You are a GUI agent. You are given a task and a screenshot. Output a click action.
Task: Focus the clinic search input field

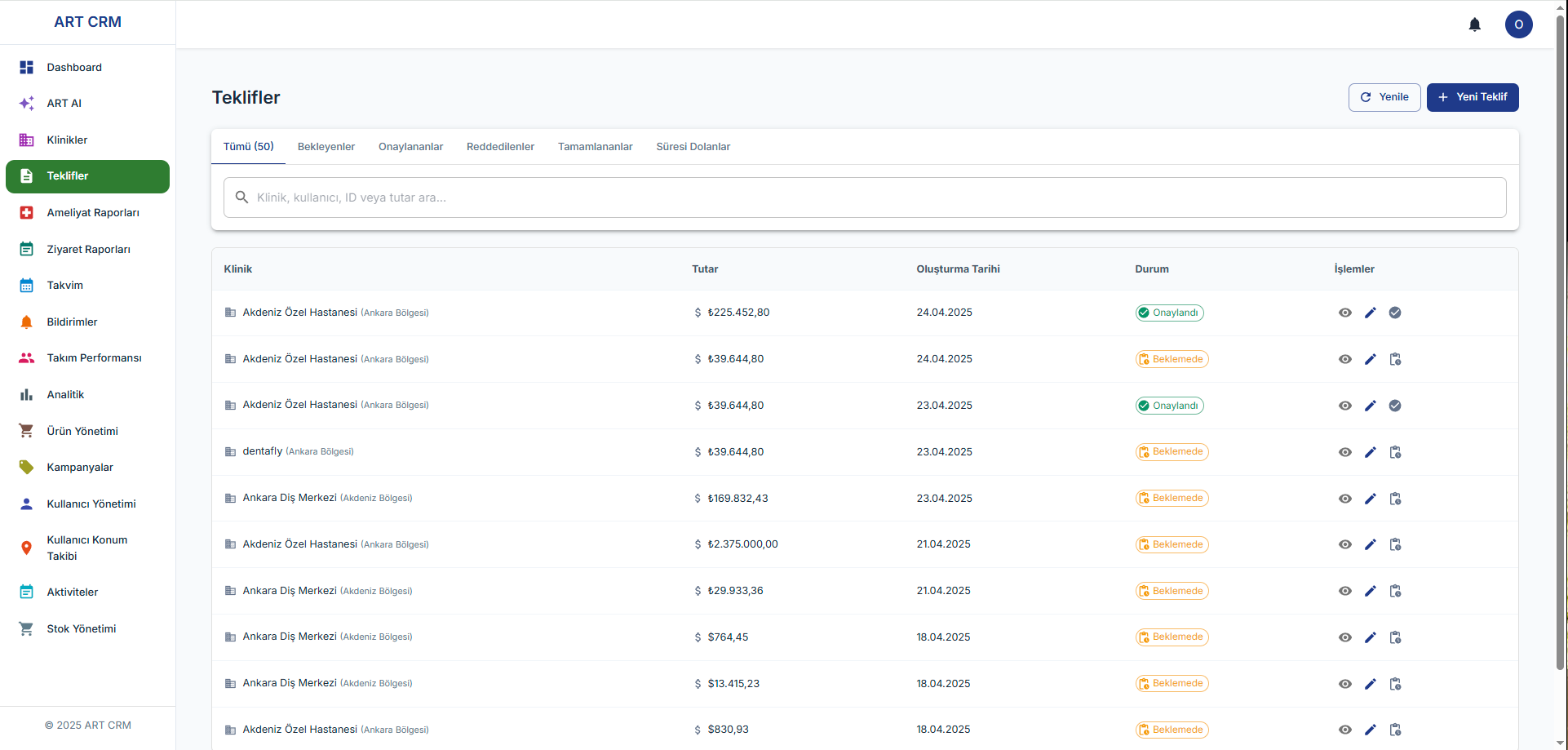point(865,197)
